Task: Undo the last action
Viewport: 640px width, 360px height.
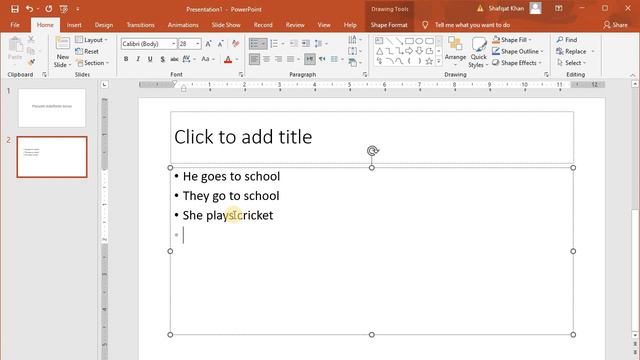Action: 29,9
